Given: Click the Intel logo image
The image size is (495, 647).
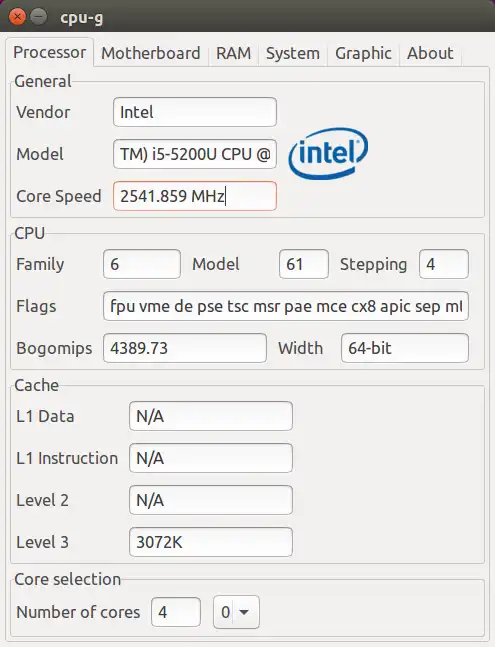Looking at the screenshot, I should click(328, 153).
